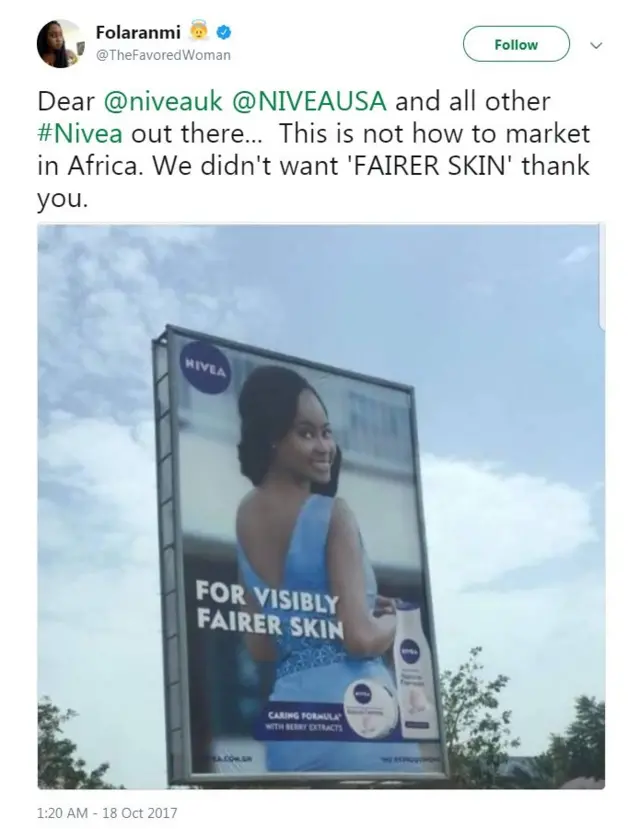The height and width of the screenshot is (829, 640).
Task: Click the blue verified badge icon
Action: pyautogui.click(x=226, y=31)
